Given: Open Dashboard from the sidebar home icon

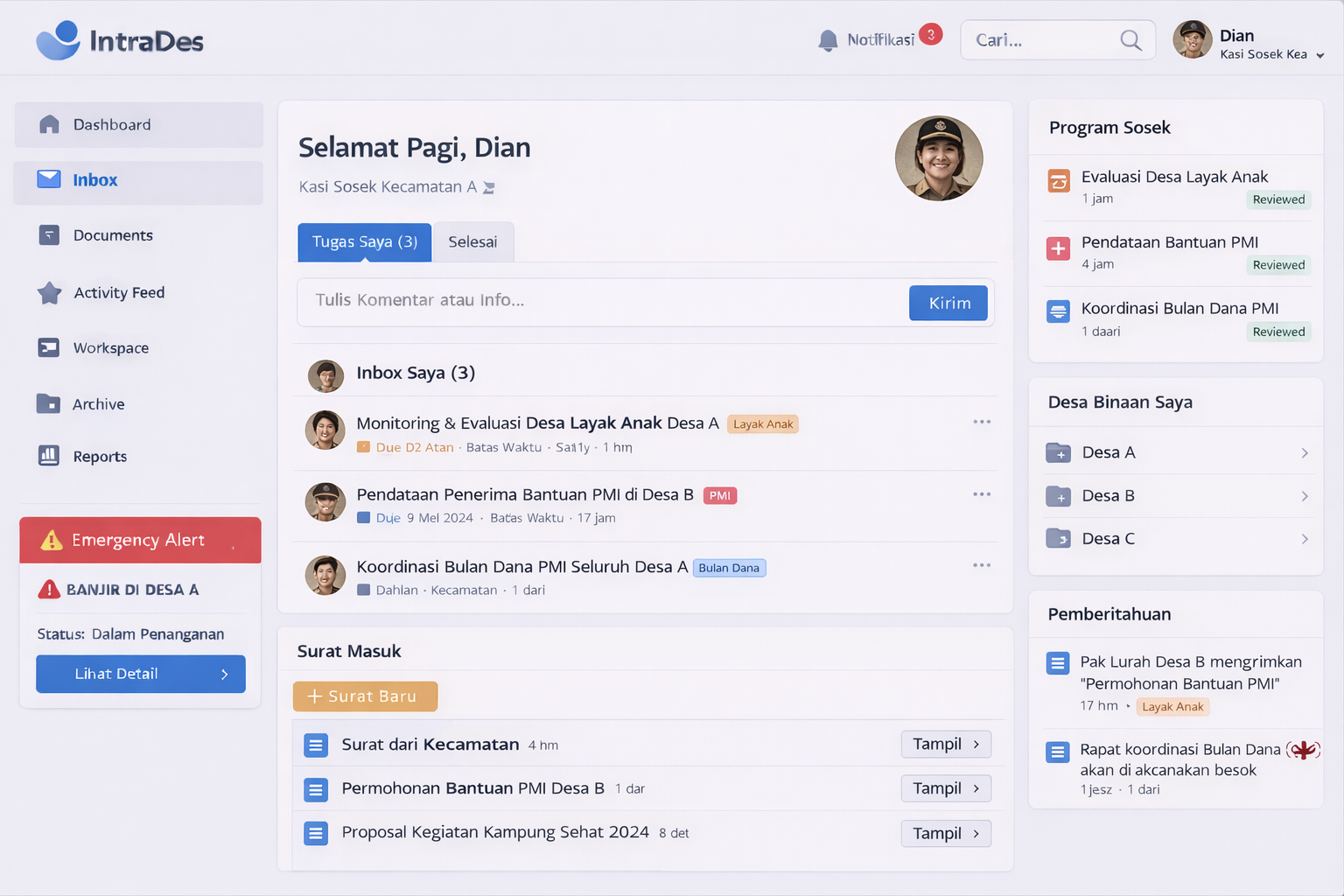Looking at the screenshot, I should pos(50,125).
